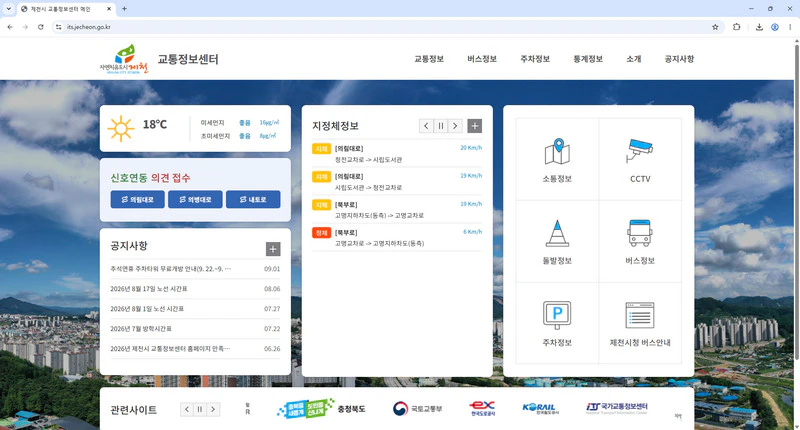The image size is (800, 430).
Task: Click the red 정체 status badge
Action: [321, 233]
